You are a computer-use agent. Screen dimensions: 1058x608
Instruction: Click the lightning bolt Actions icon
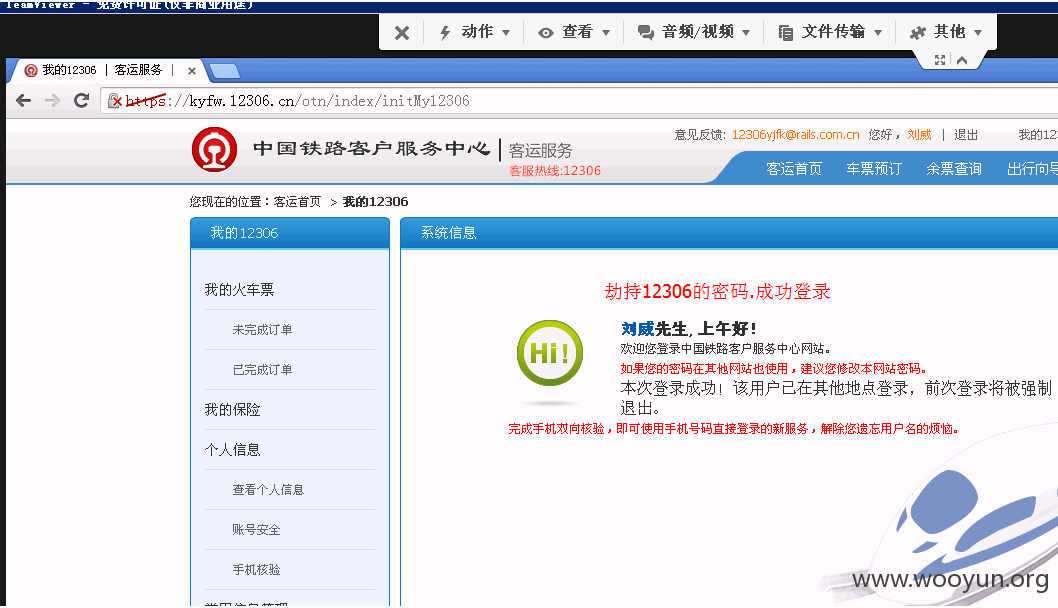pyautogui.click(x=445, y=32)
